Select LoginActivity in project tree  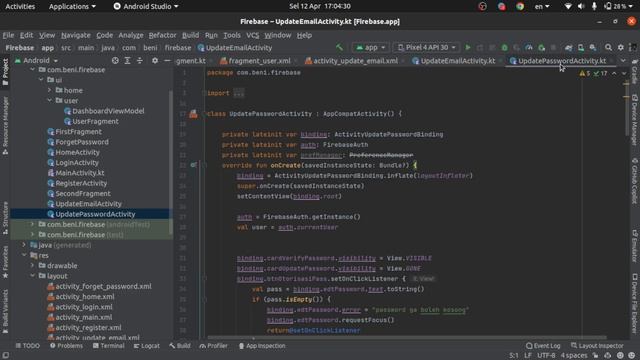click(77, 162)
